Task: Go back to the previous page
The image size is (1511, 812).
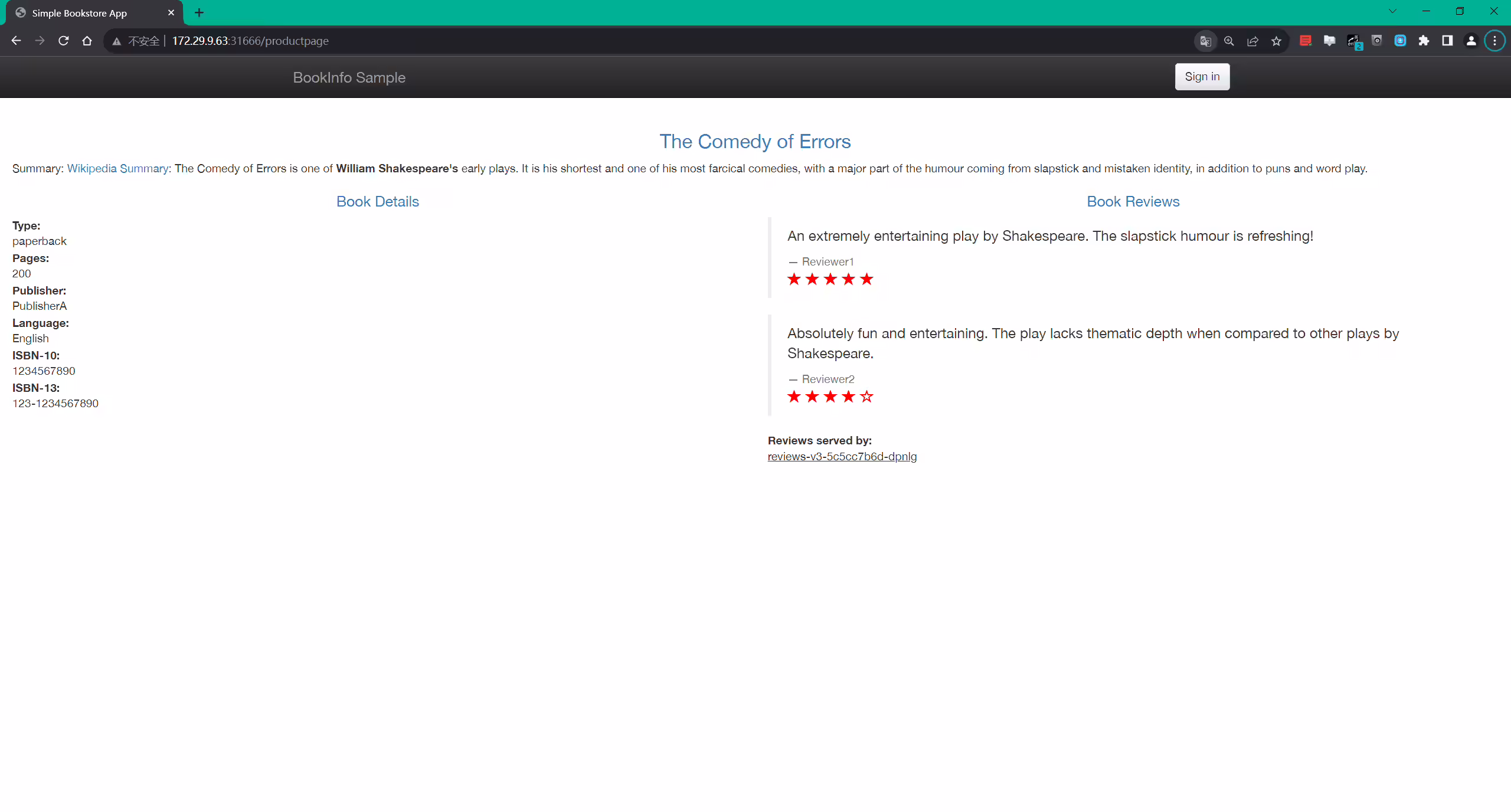Action: (x=16, y=41)
